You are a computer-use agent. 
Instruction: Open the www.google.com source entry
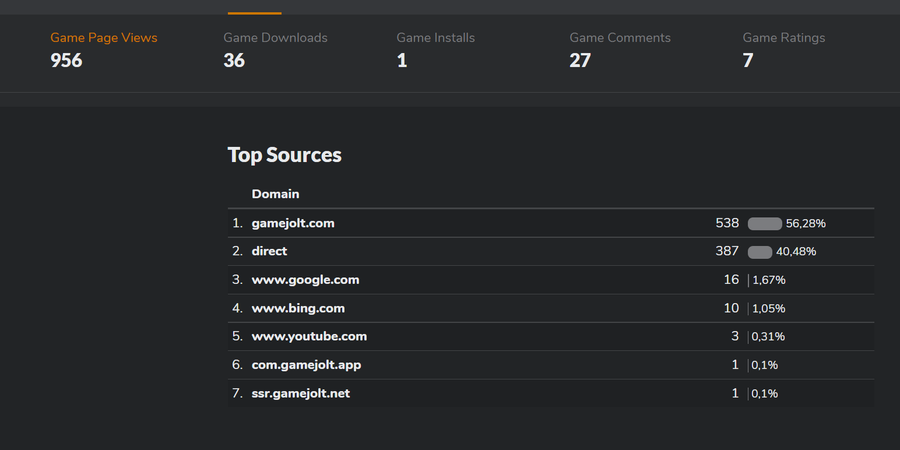305,280
